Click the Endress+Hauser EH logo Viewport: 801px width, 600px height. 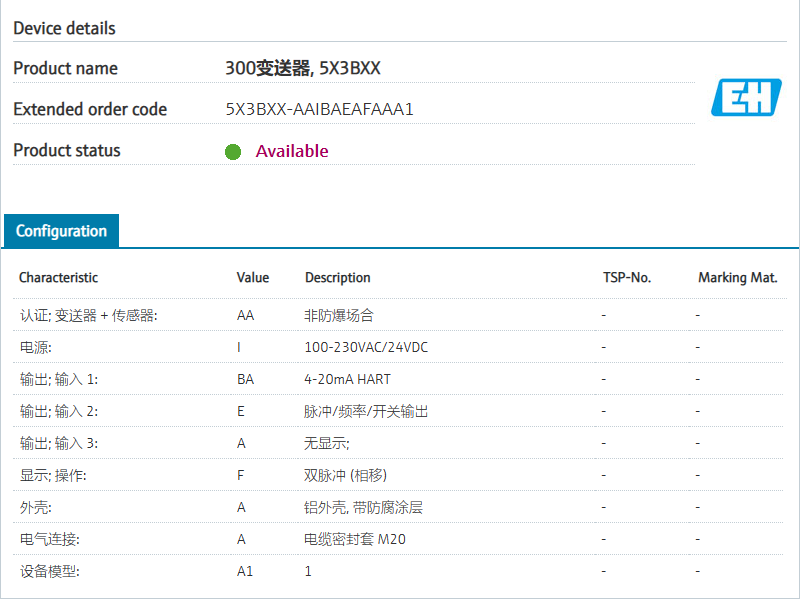tap(746, 98)
